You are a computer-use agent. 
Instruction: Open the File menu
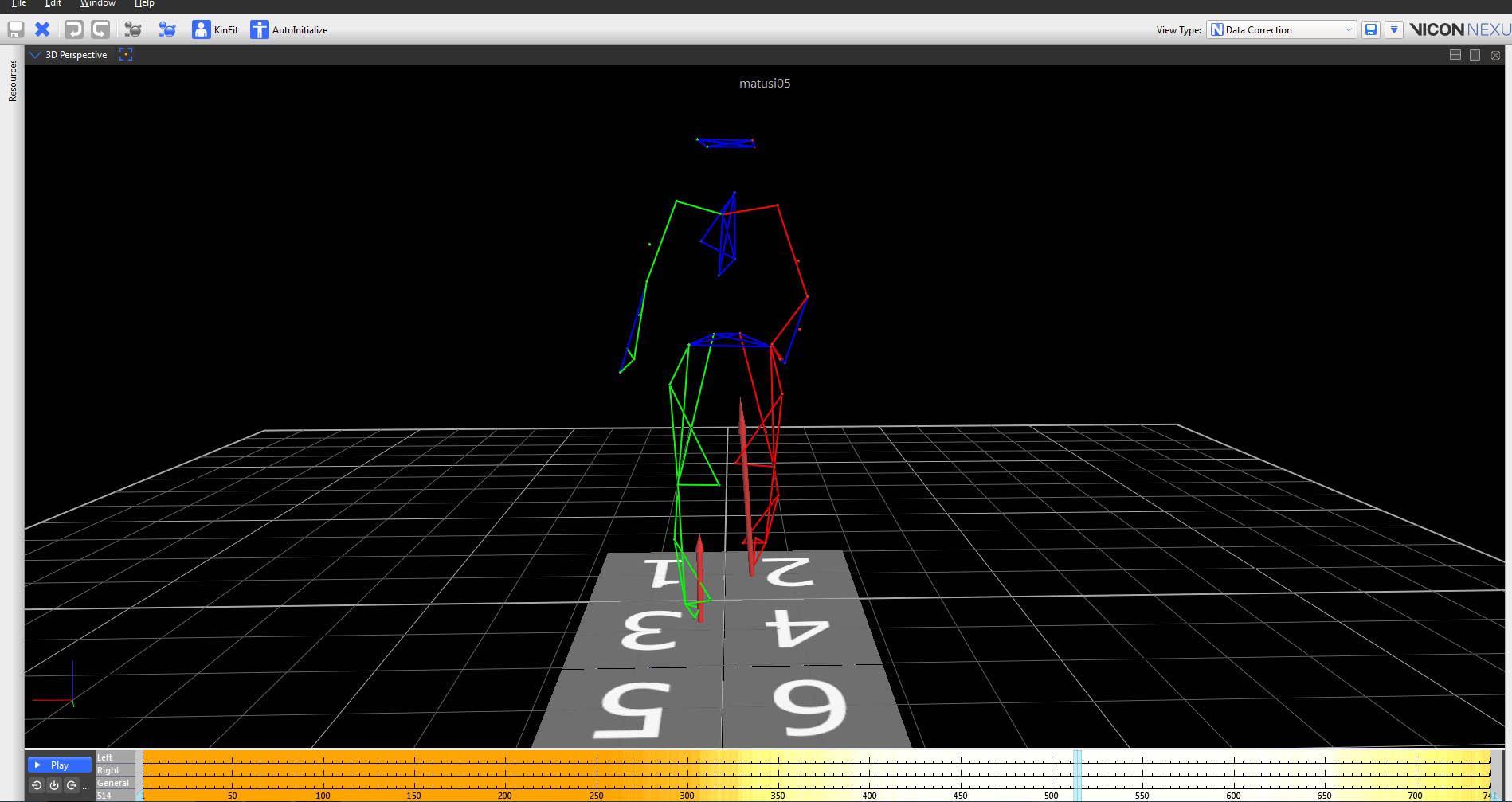19,4
